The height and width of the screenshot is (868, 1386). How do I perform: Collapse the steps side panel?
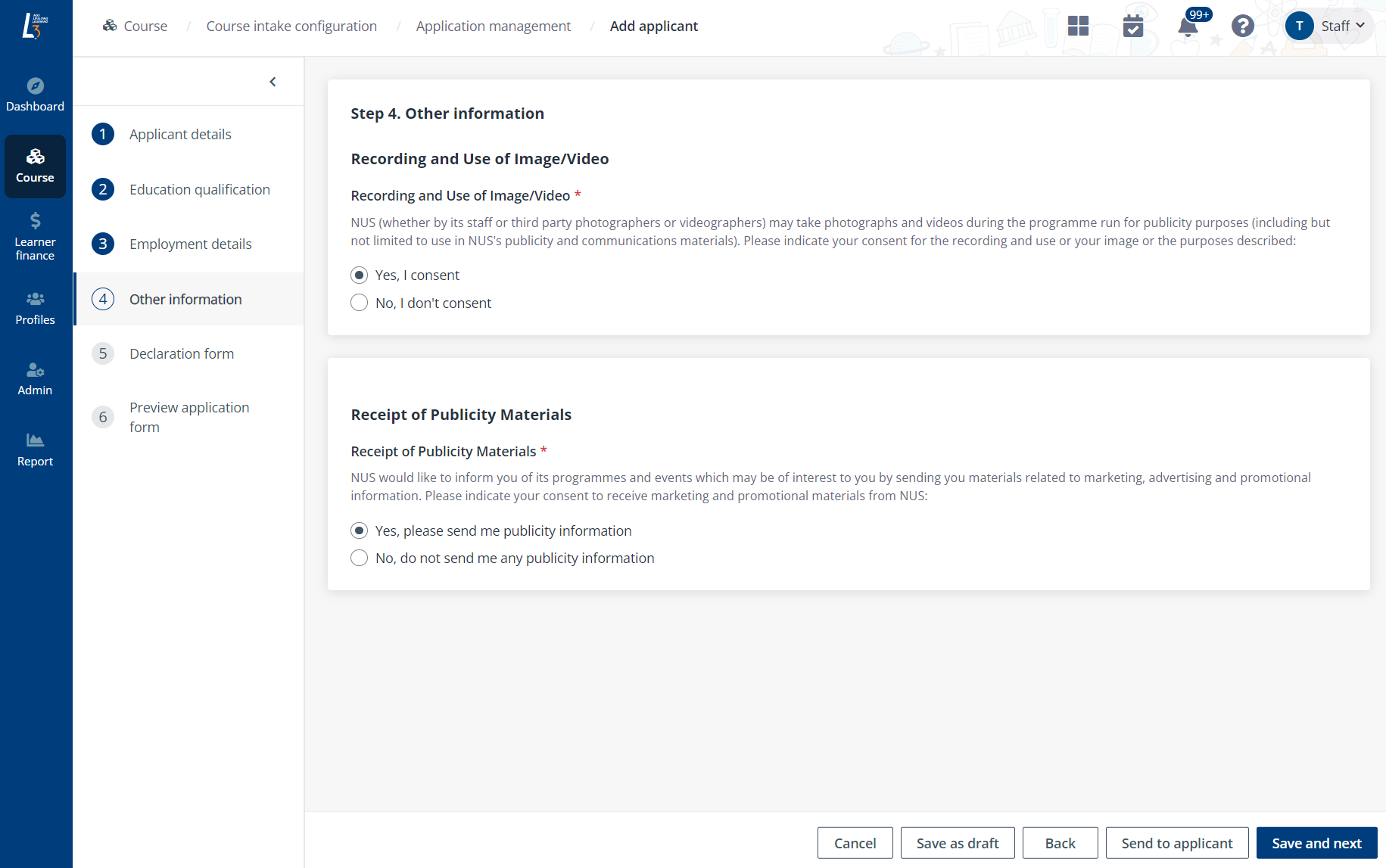point(273,82)
